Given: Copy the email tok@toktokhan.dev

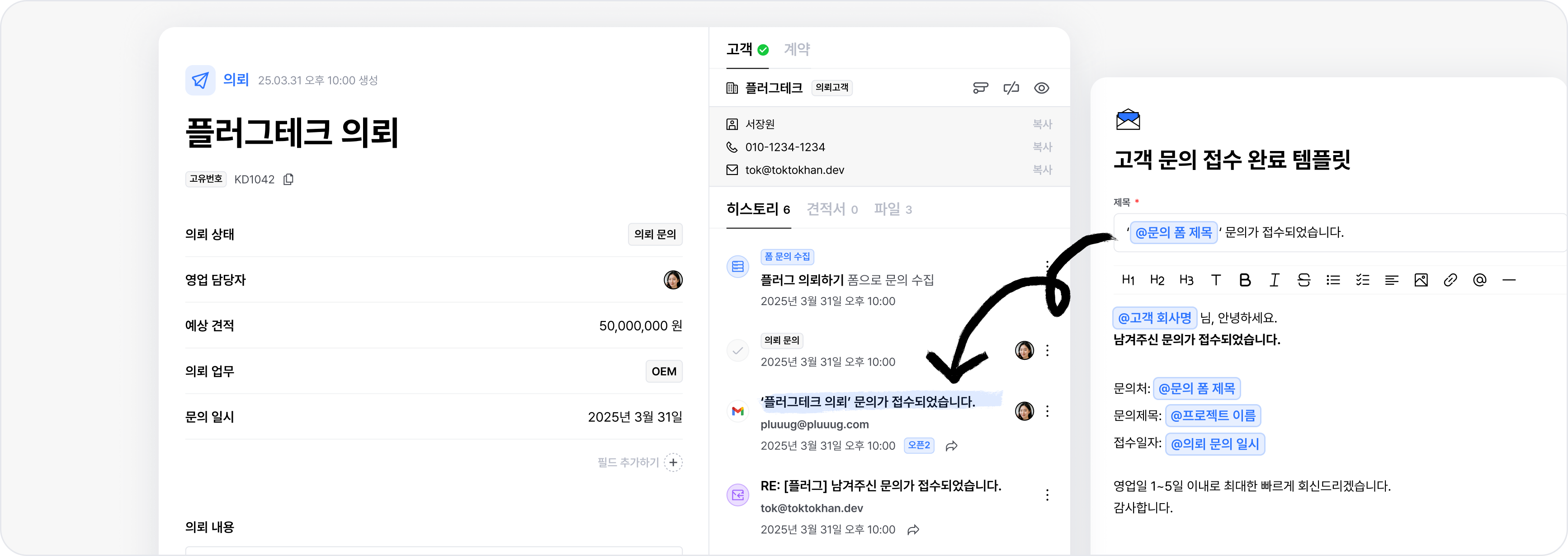Looking at the screenshot, I should point(1042,170).
